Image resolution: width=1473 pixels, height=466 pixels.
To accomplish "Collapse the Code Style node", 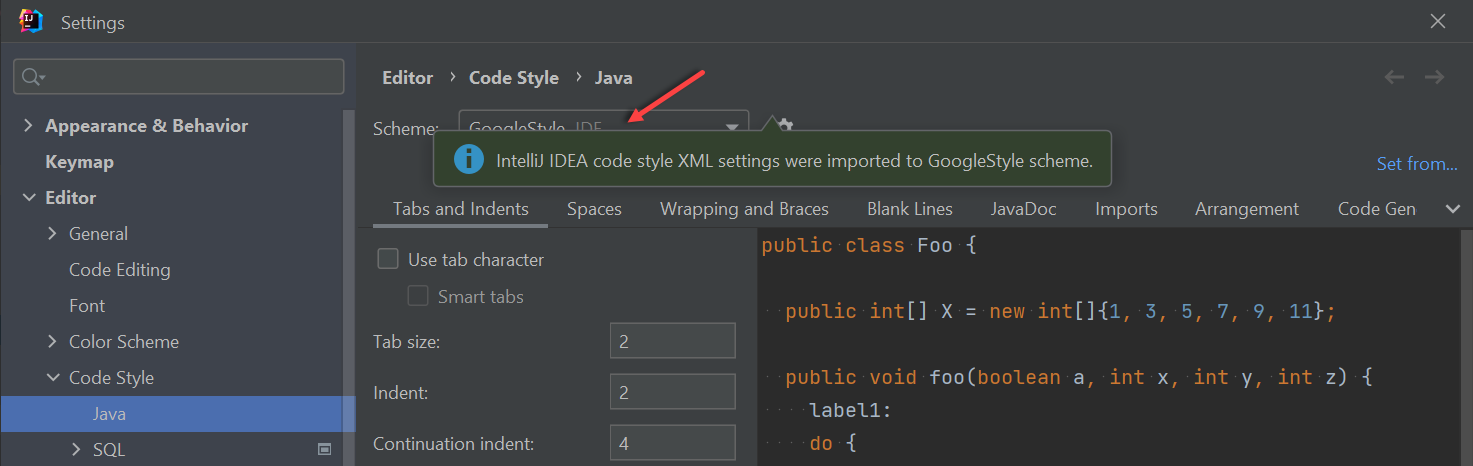I will click(53, 378).
